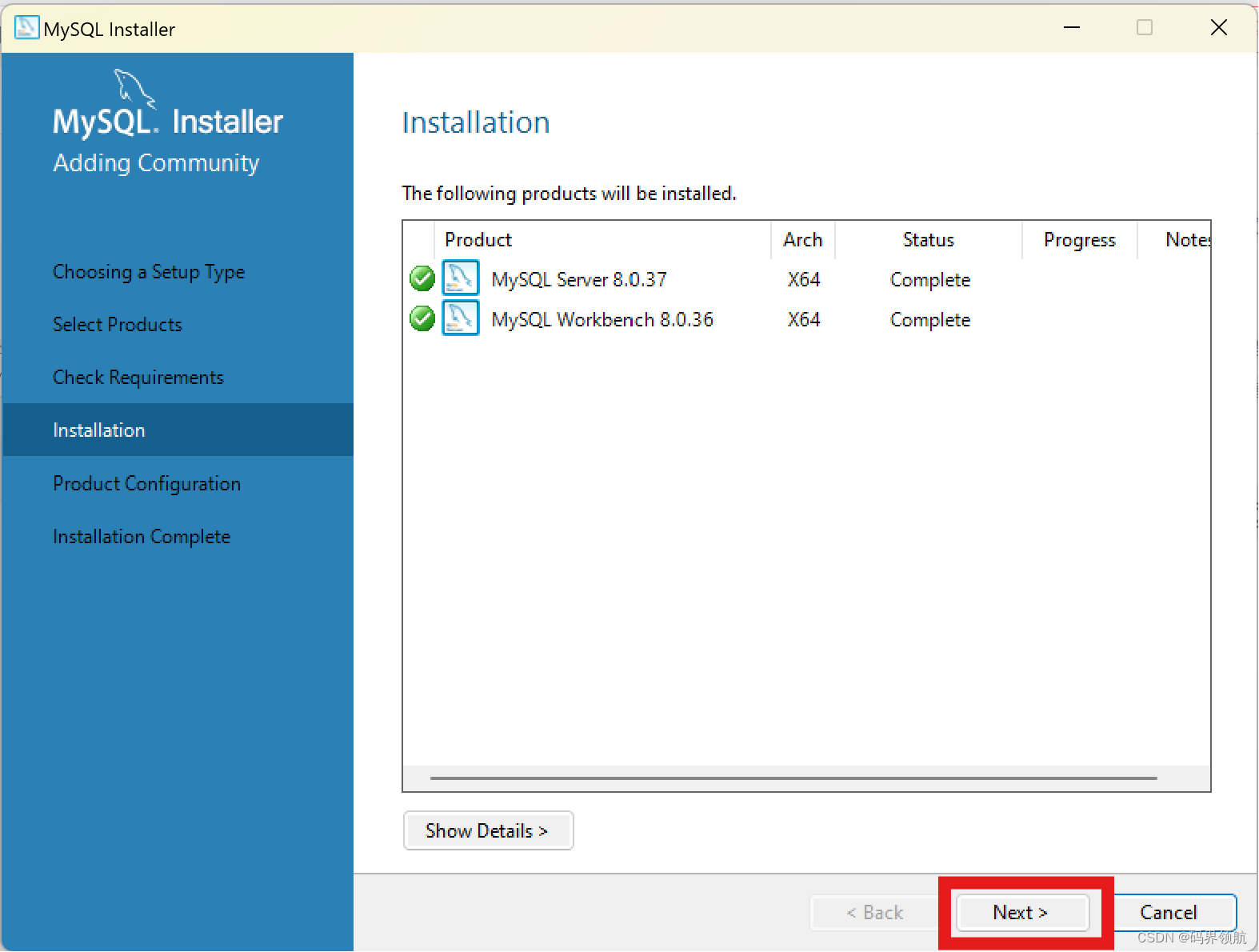Select the Installation Complete step
The height and width of the screenshot is (952, 1259).
pyautogui.click(x=142, y=536)
